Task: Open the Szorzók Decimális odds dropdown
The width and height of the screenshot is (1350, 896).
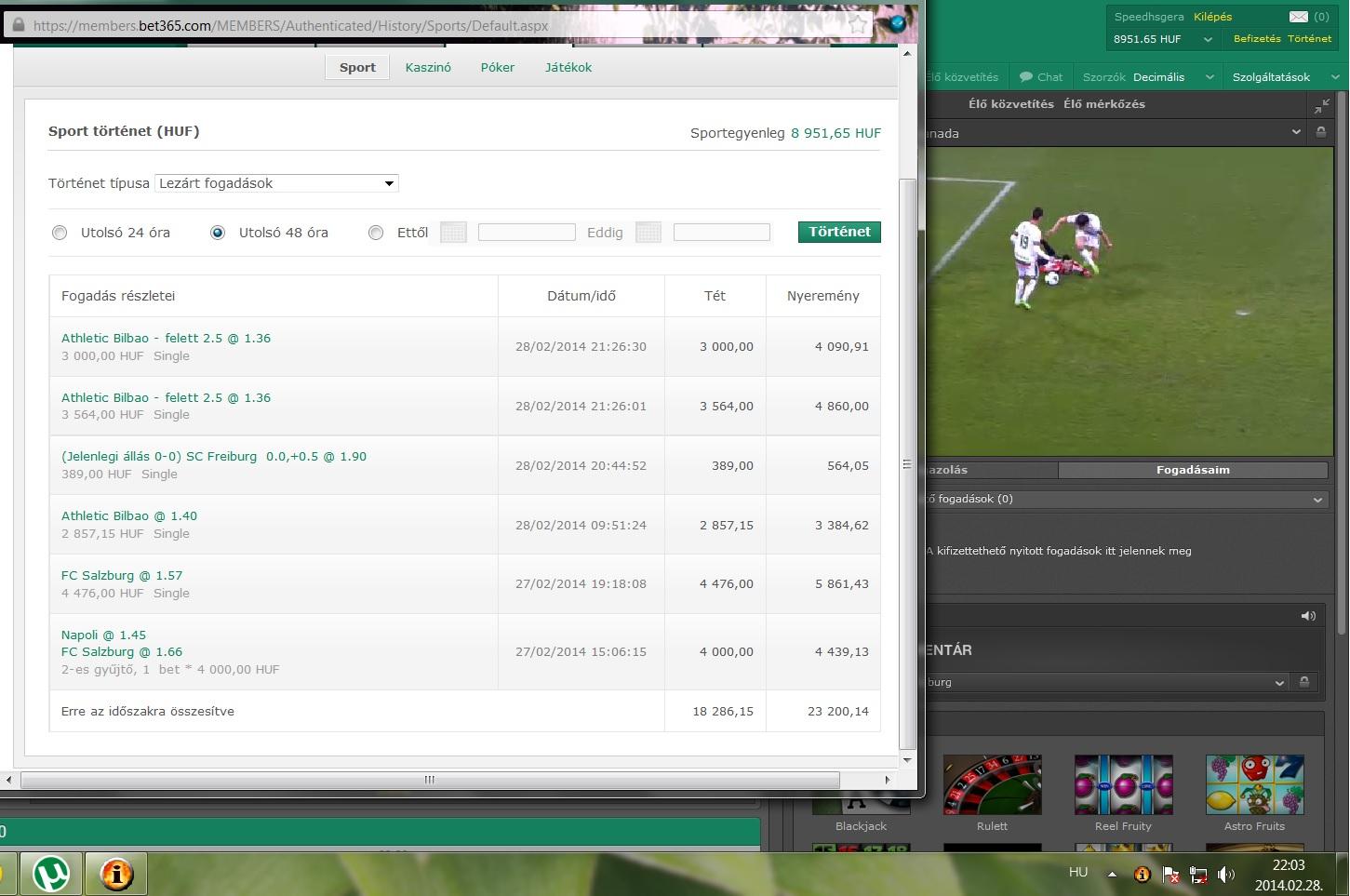Action: (x=1148, y=77)
